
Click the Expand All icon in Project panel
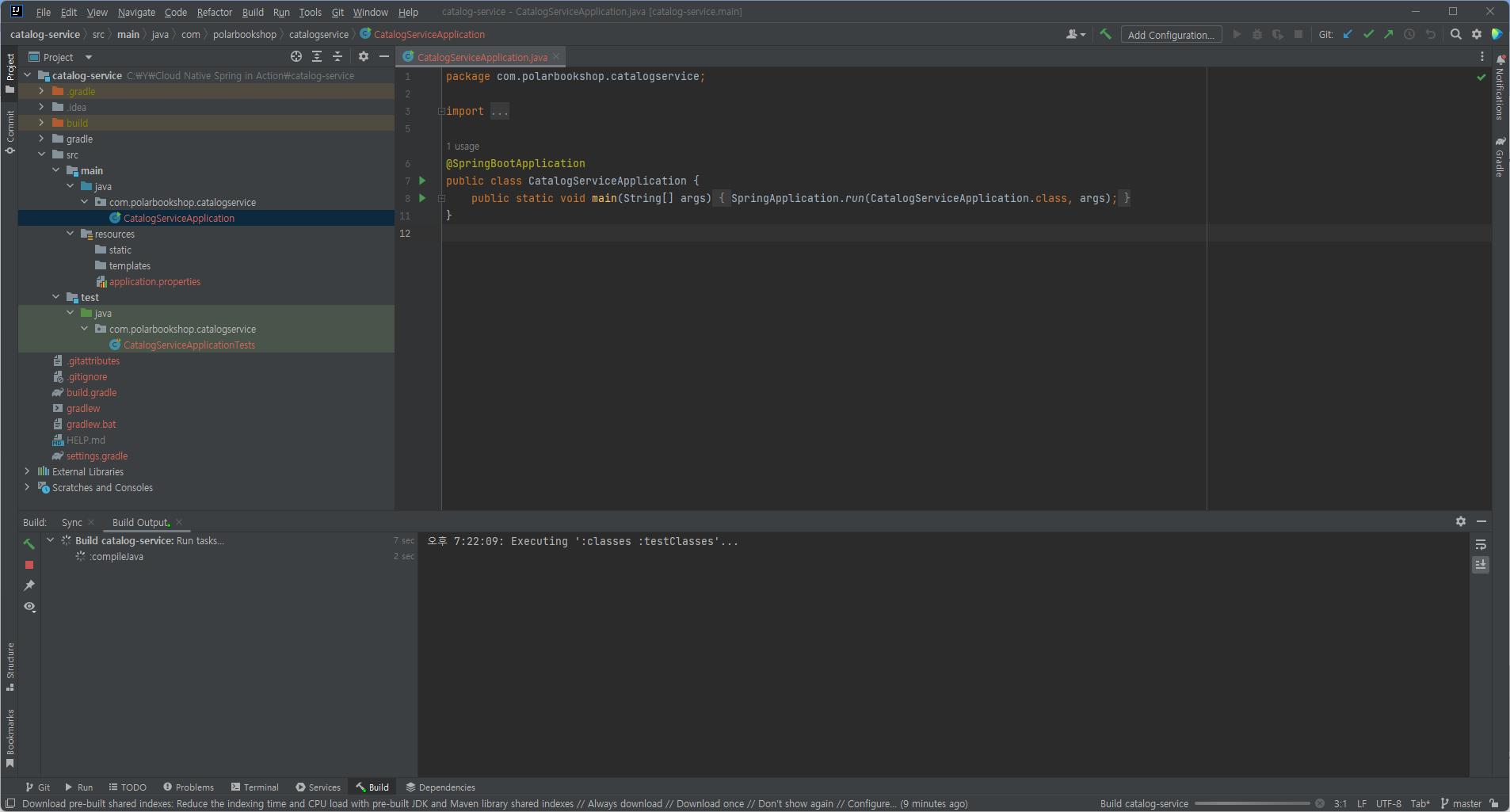(x=317, y=56)
